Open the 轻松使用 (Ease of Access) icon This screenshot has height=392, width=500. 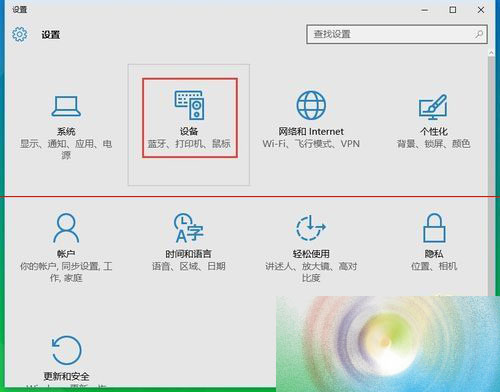coord(311,228)
